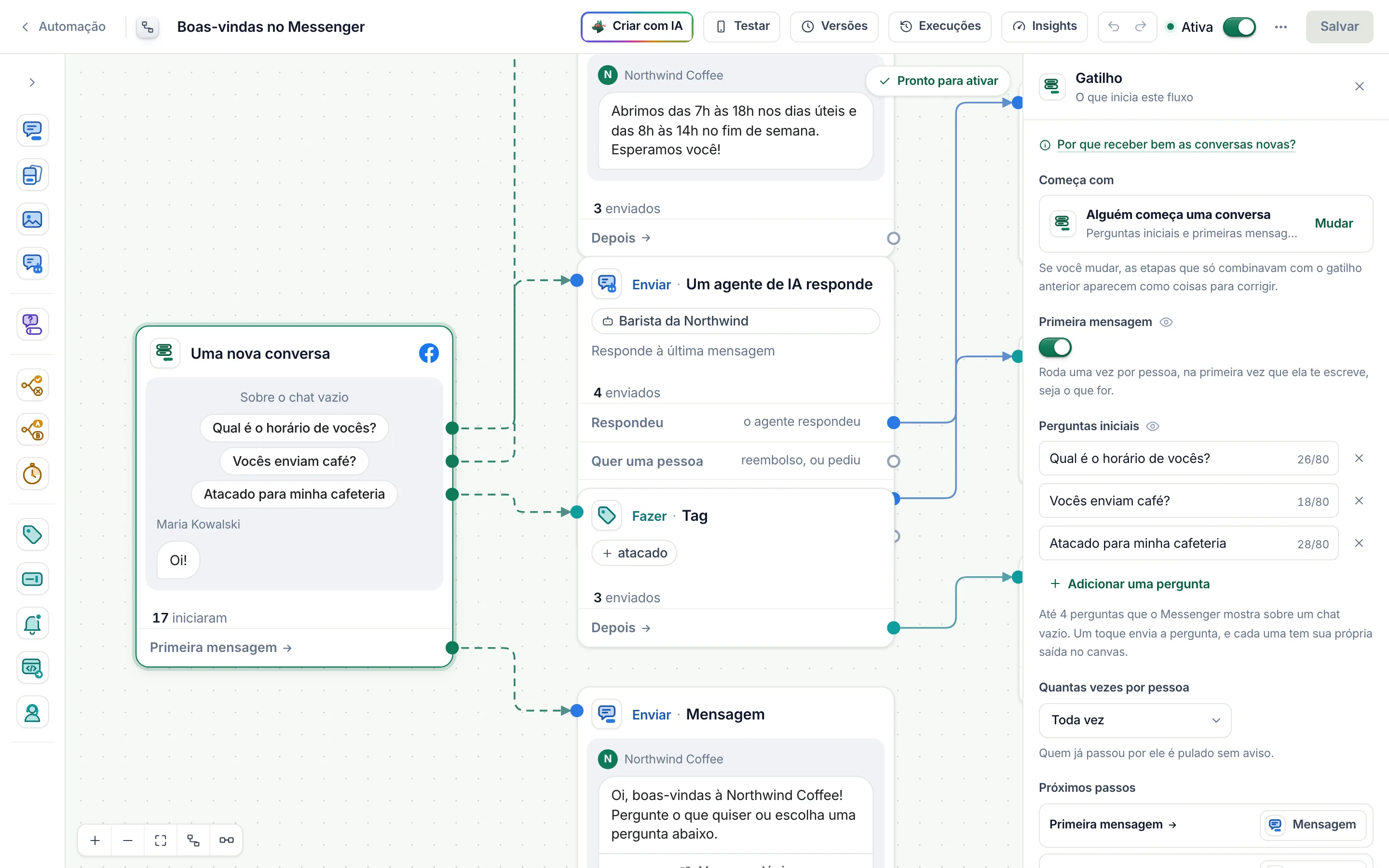Click the flow icon beside the title
Screen dimensions: 1389x868
(148, 27)
